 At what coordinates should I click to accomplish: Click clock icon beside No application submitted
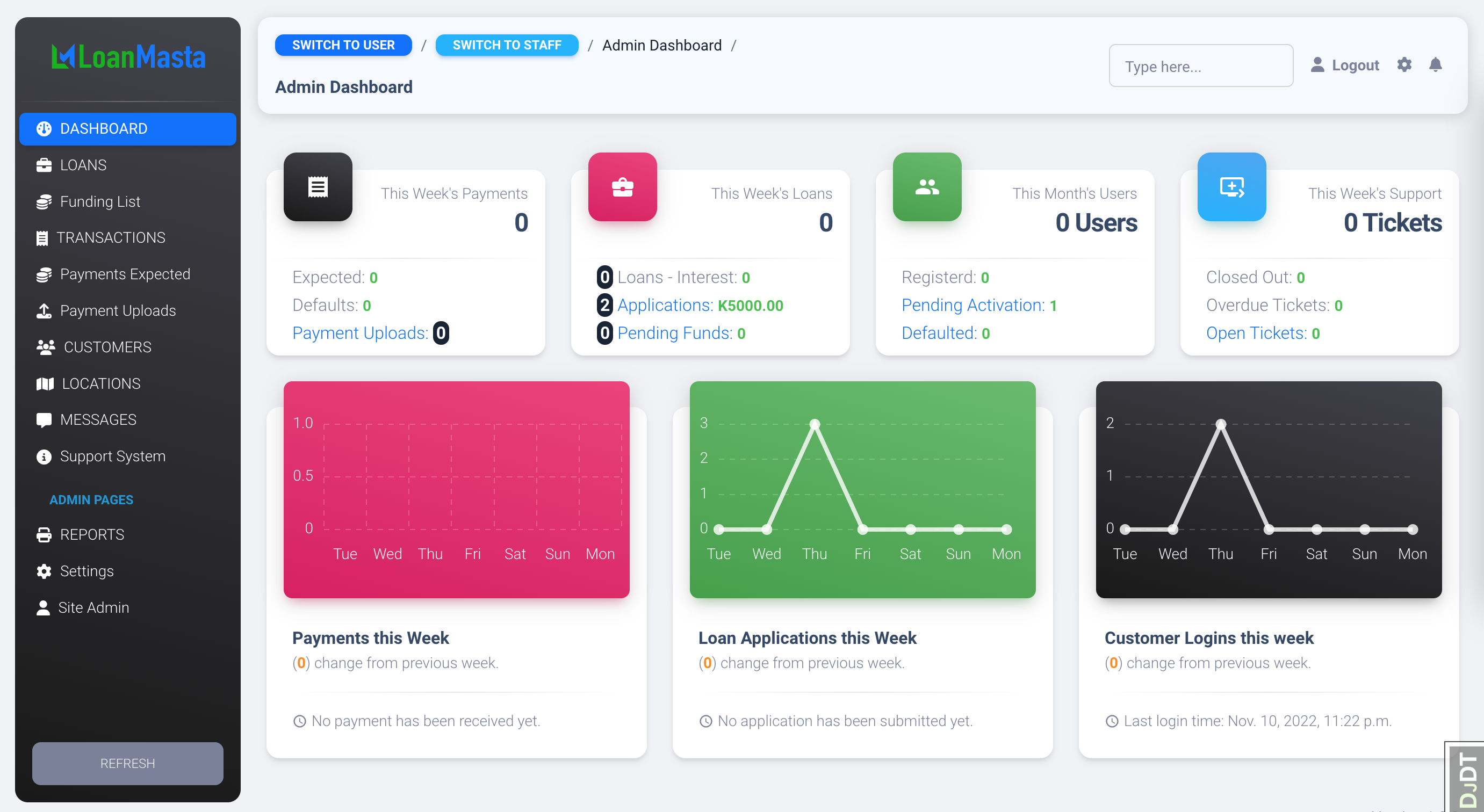[705, 721]
